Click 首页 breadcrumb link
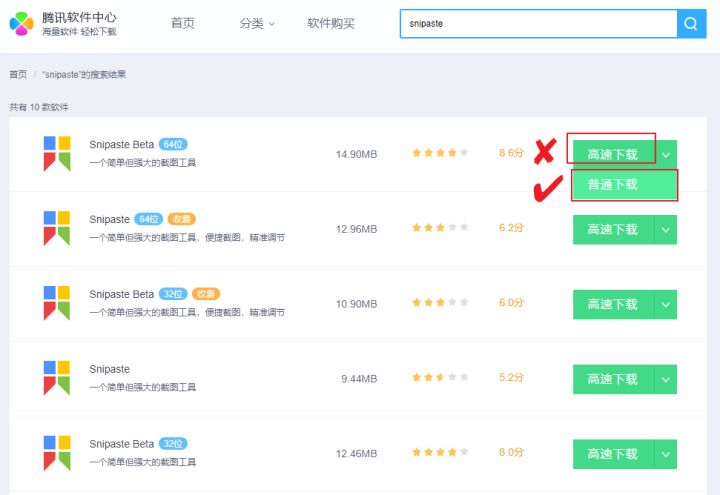 (x=18, y=74)
